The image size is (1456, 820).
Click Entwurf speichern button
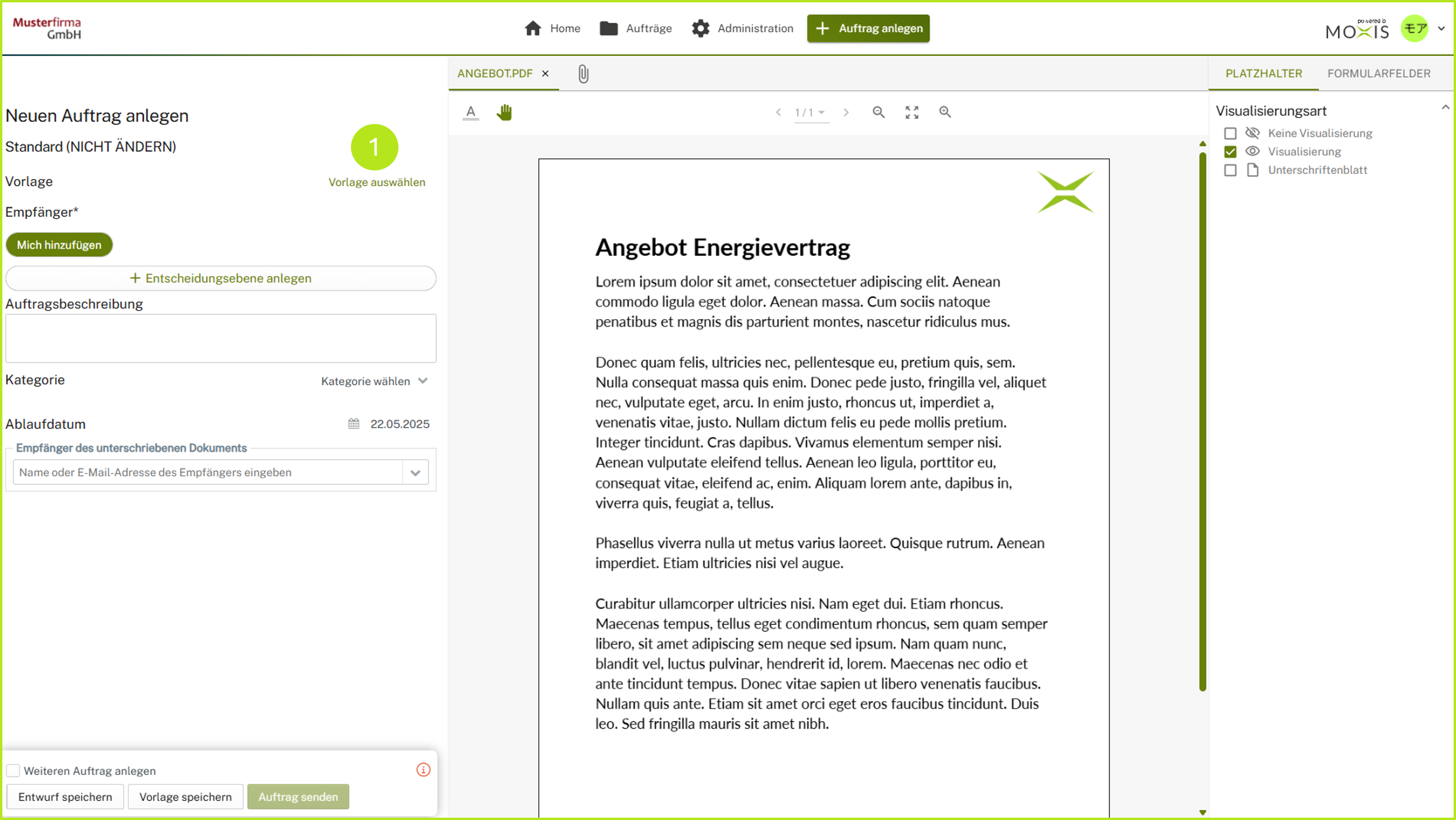pyautogui.click(x=65, y=797)
